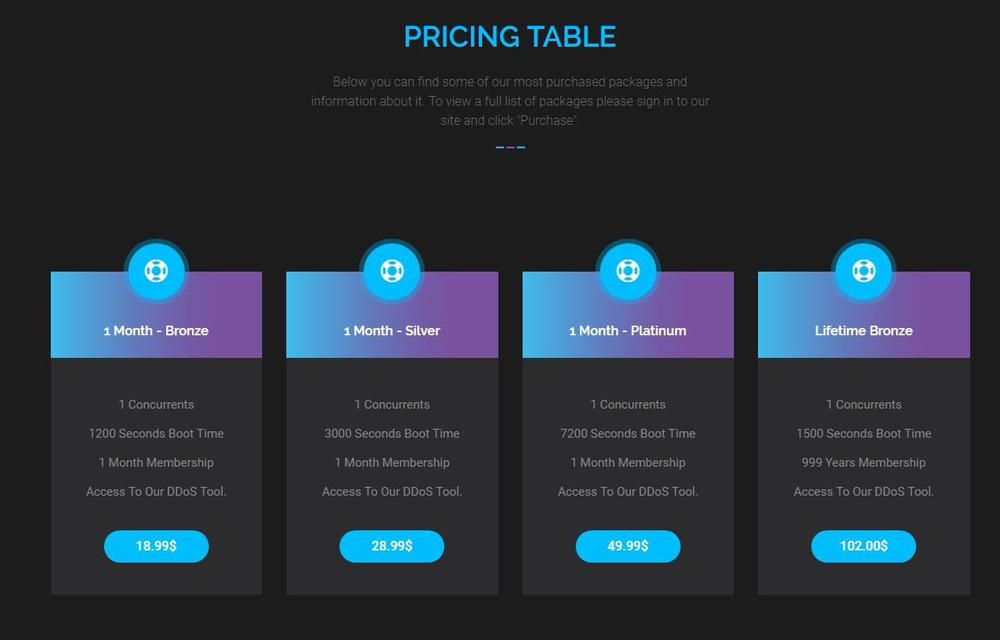Click the "1200 Seconds Boot Time" text
This screenshot has height=640, width=1000.
point(156,434)
